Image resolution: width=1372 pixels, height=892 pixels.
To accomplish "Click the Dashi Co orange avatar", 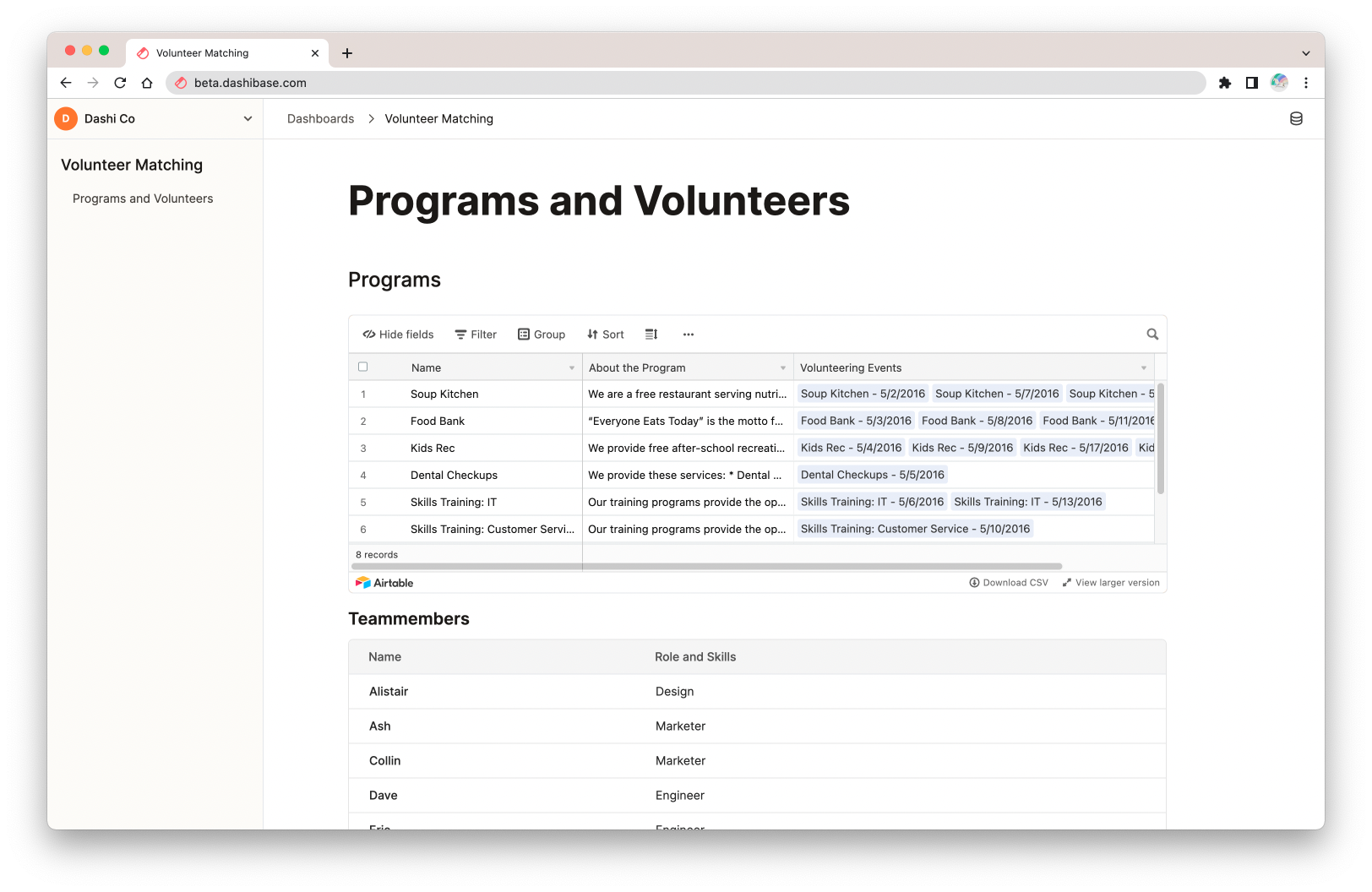I will [66, 119].
